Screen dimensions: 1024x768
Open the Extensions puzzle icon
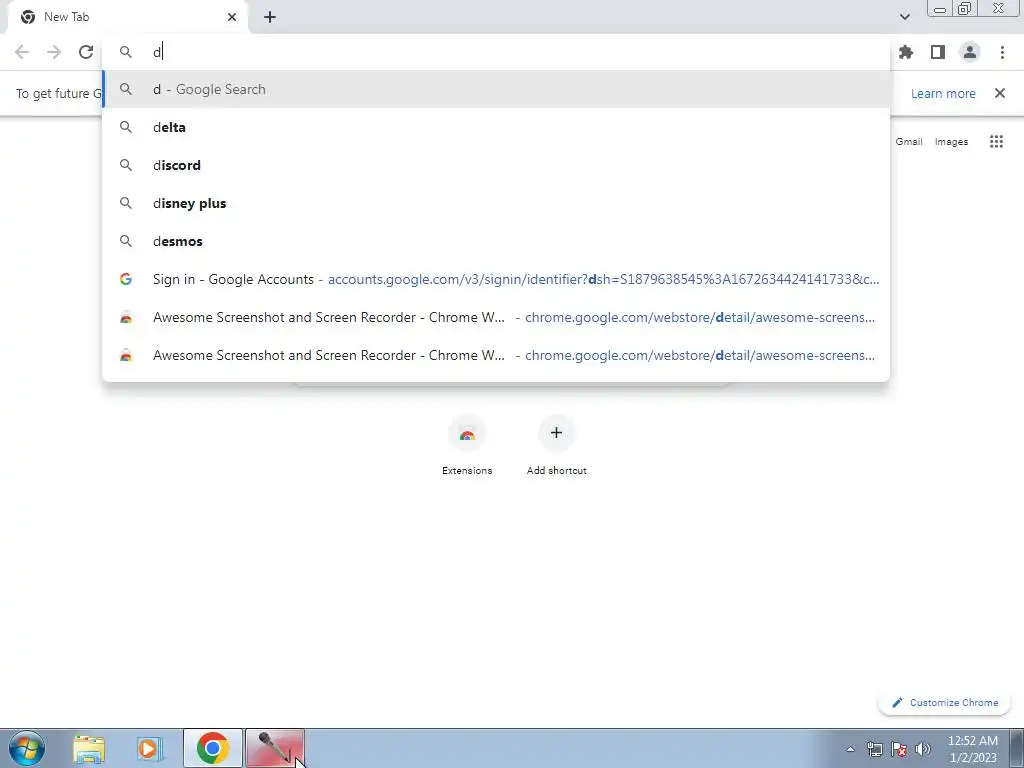coord(906,52)
